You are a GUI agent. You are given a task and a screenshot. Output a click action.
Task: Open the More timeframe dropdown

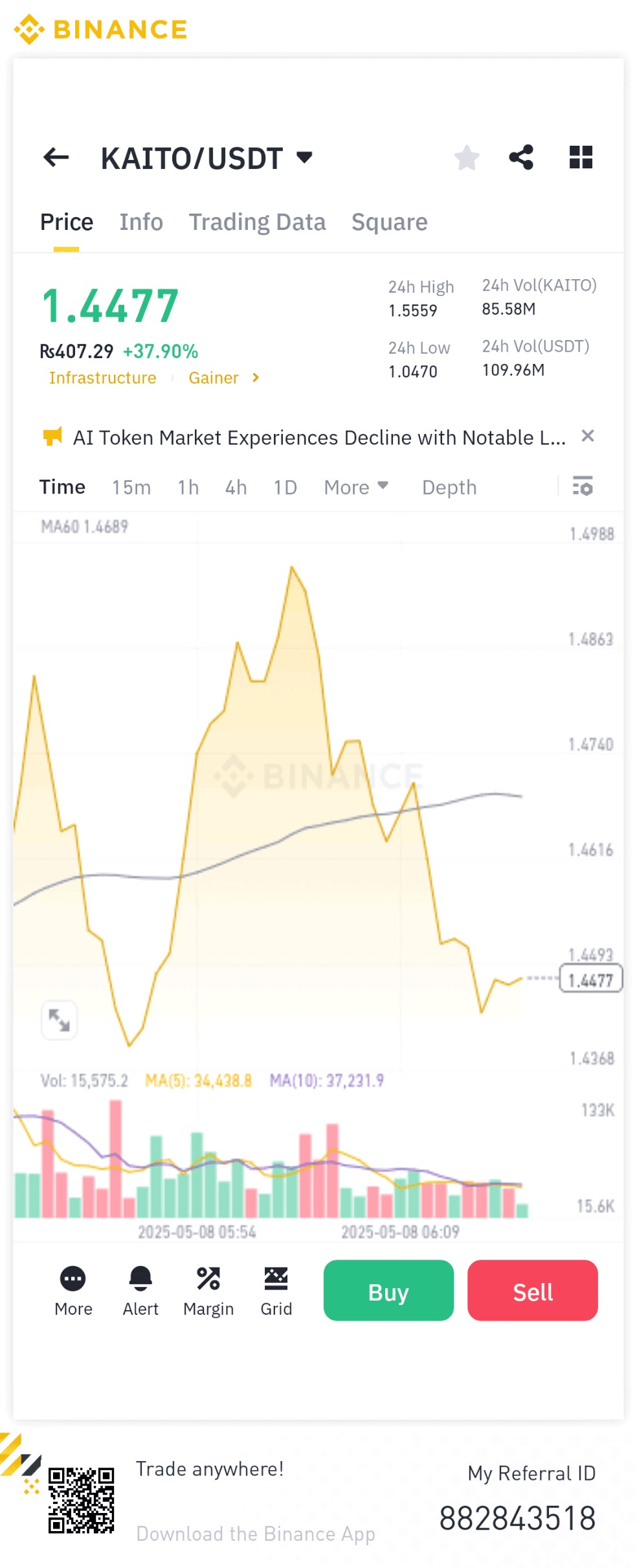click(355, 487)
